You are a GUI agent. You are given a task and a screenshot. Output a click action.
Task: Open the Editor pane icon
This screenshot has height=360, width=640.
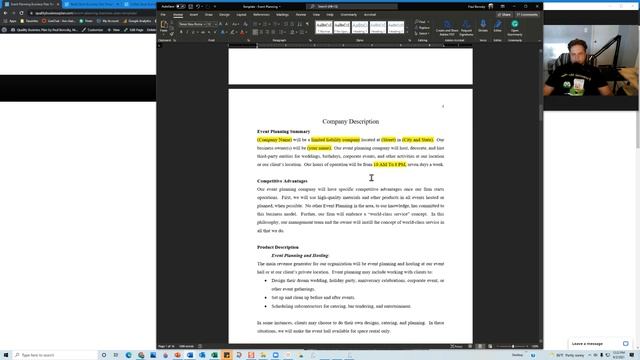point(497,24)
